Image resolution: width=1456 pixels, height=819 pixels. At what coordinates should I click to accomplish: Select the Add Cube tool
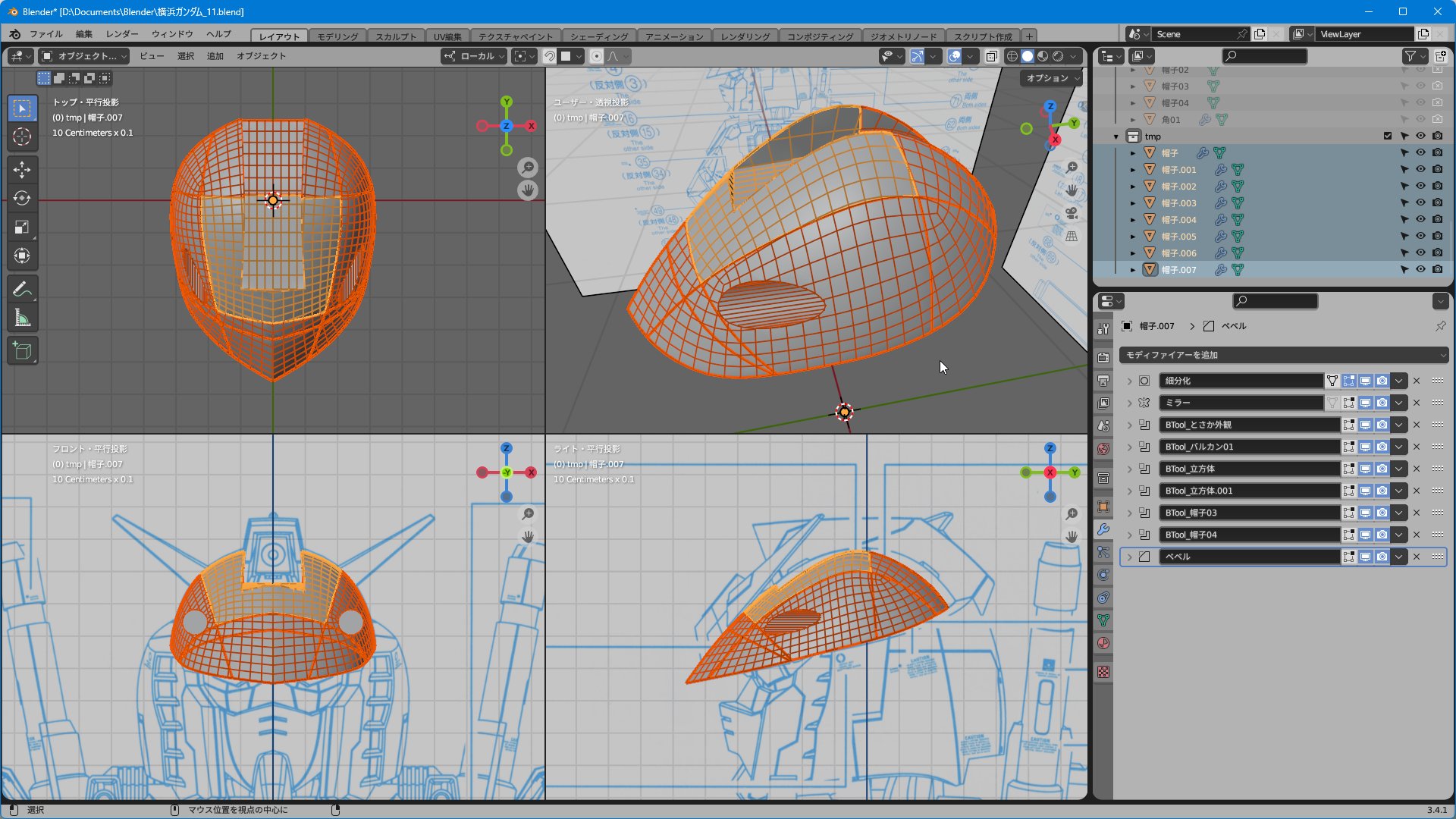pos(22,351)
